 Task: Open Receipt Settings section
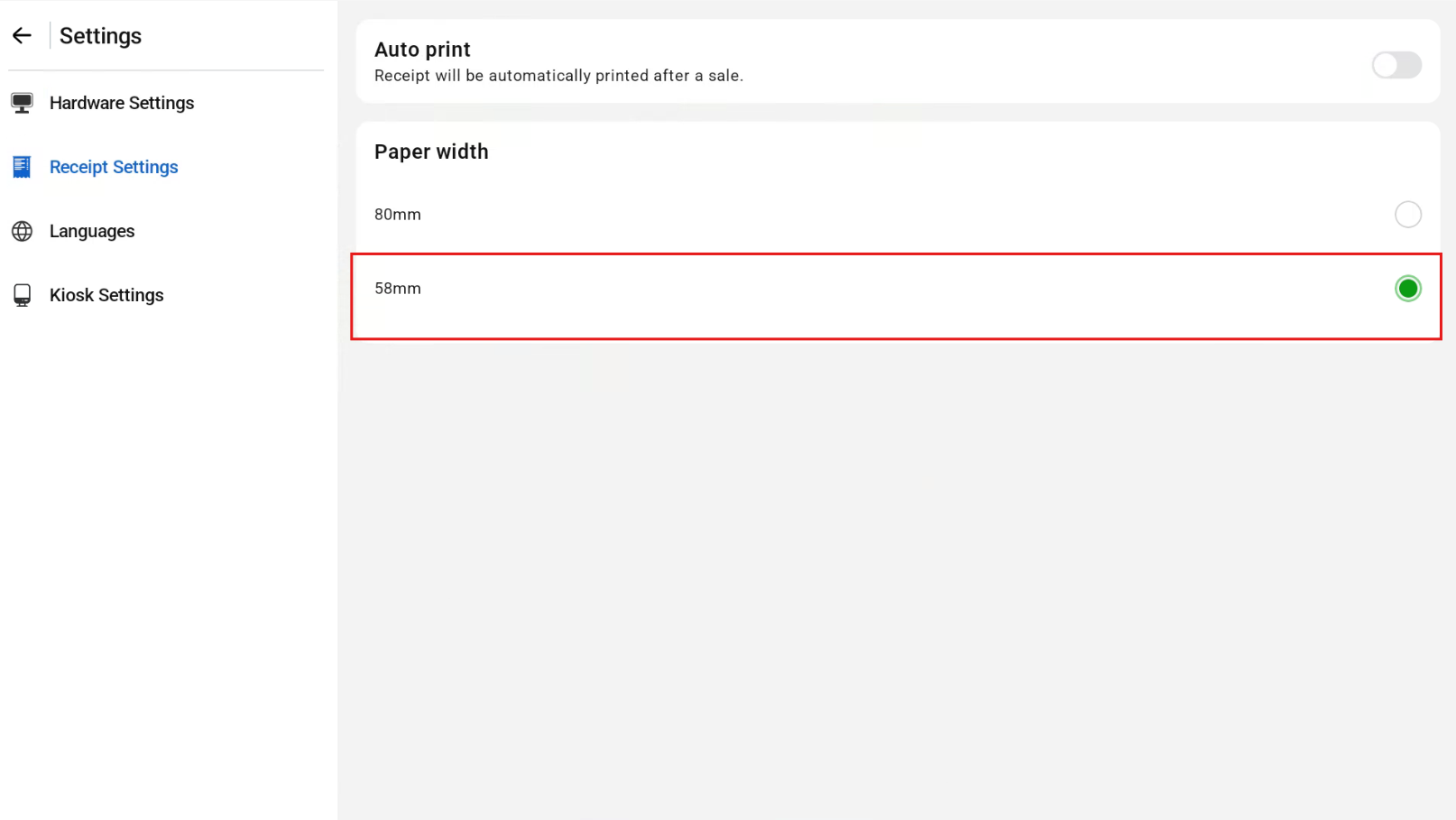pos(114,167)
